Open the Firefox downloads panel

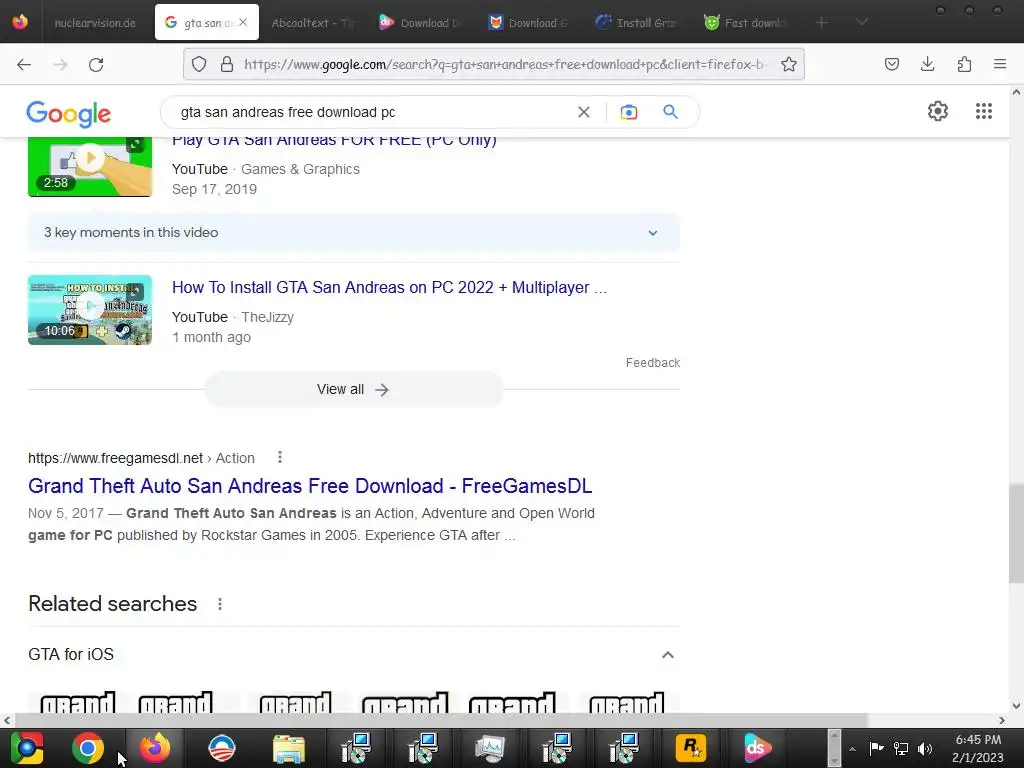click(x=927, y=64)
